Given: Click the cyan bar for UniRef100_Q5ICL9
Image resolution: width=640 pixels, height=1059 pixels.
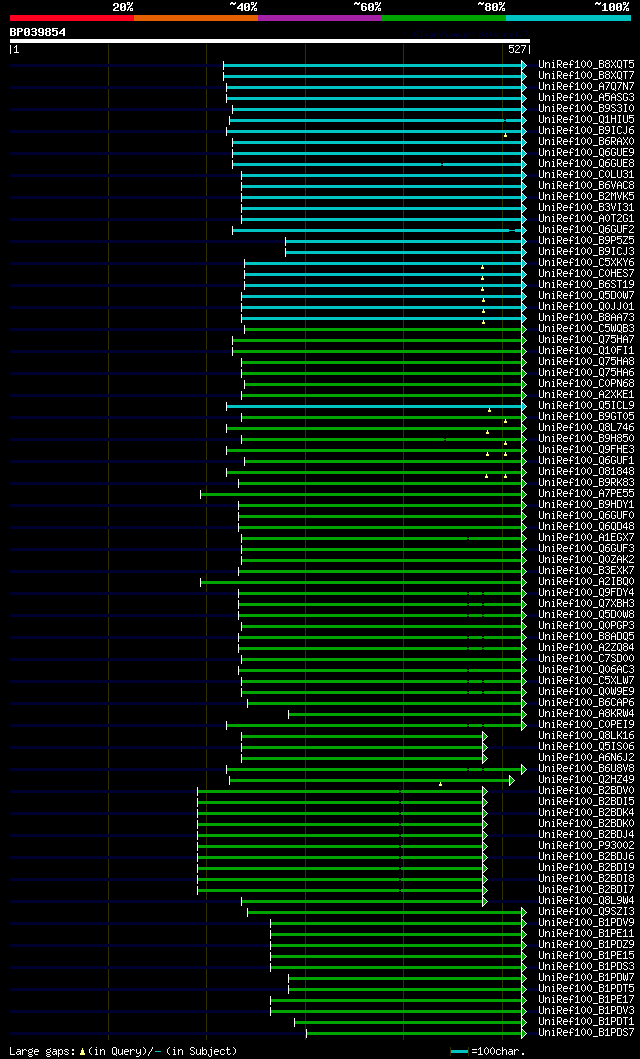Looking at the screenshot, I should (x=376, y=407).
